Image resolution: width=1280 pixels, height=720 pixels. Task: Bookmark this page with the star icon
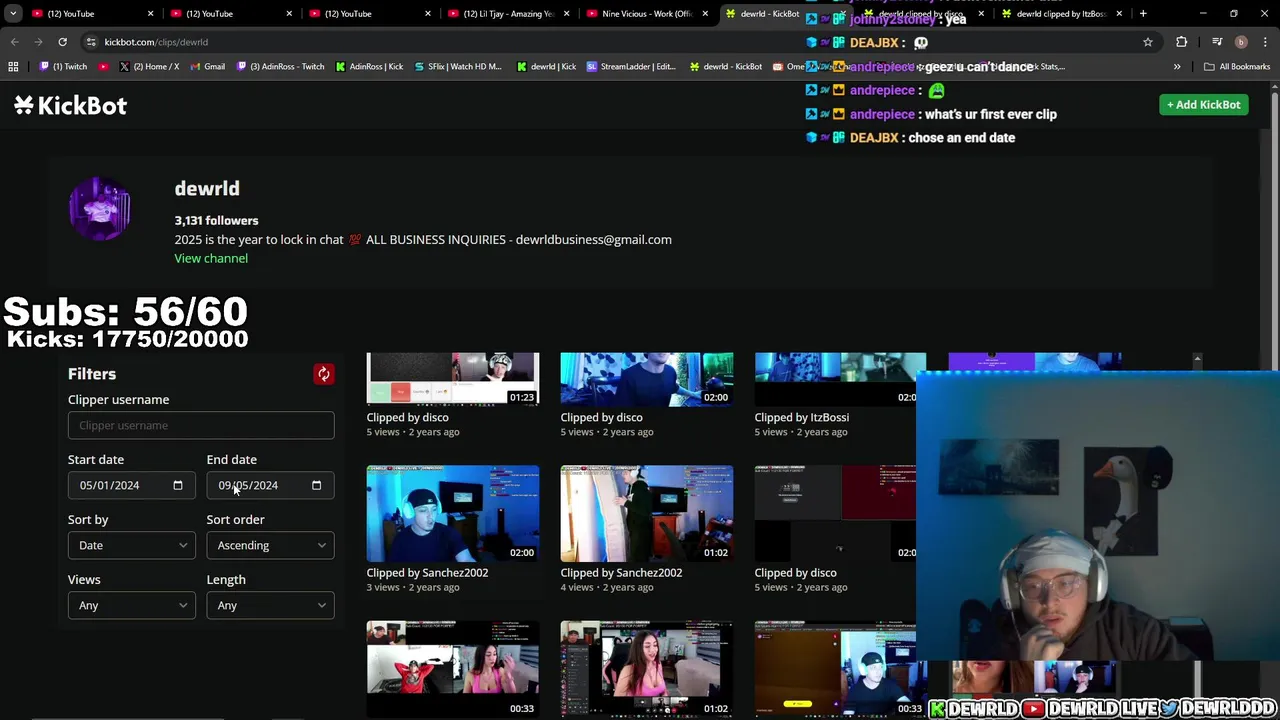point(1148,42)
